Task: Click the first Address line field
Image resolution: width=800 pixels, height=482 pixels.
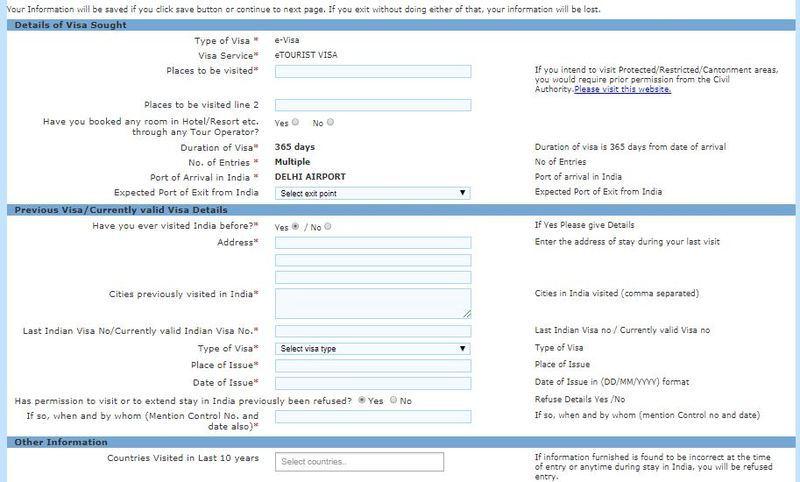Action: point(372,243)
